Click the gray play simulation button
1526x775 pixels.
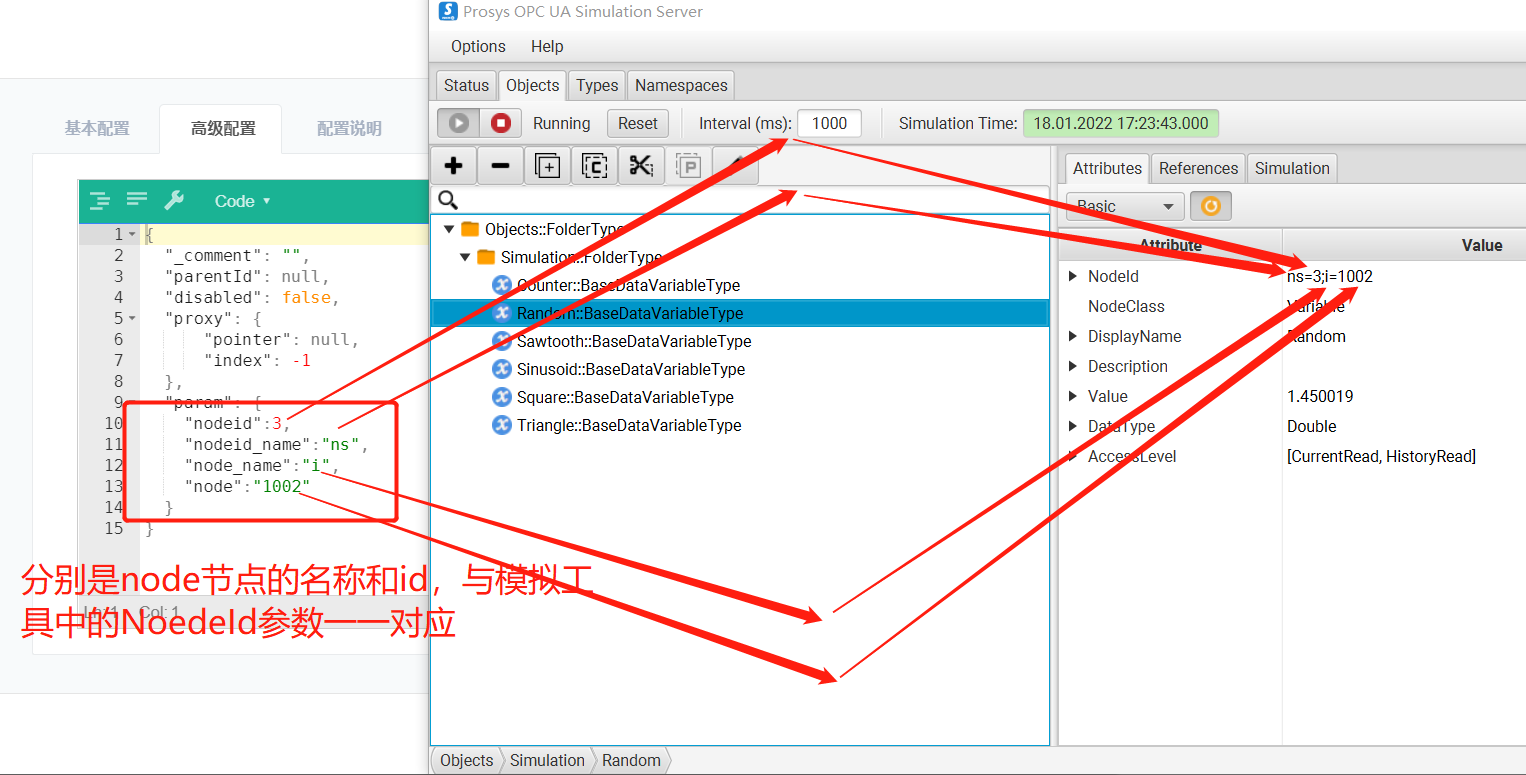coord(459,123)
